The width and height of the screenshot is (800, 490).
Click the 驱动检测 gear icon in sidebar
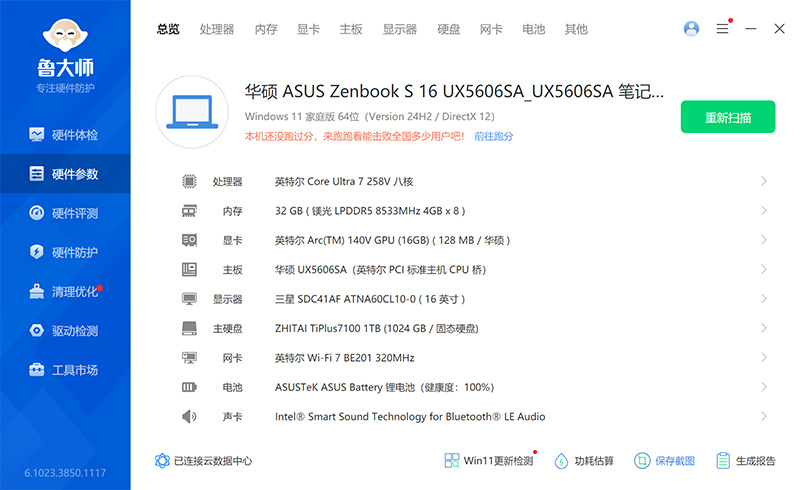point(36,330)
